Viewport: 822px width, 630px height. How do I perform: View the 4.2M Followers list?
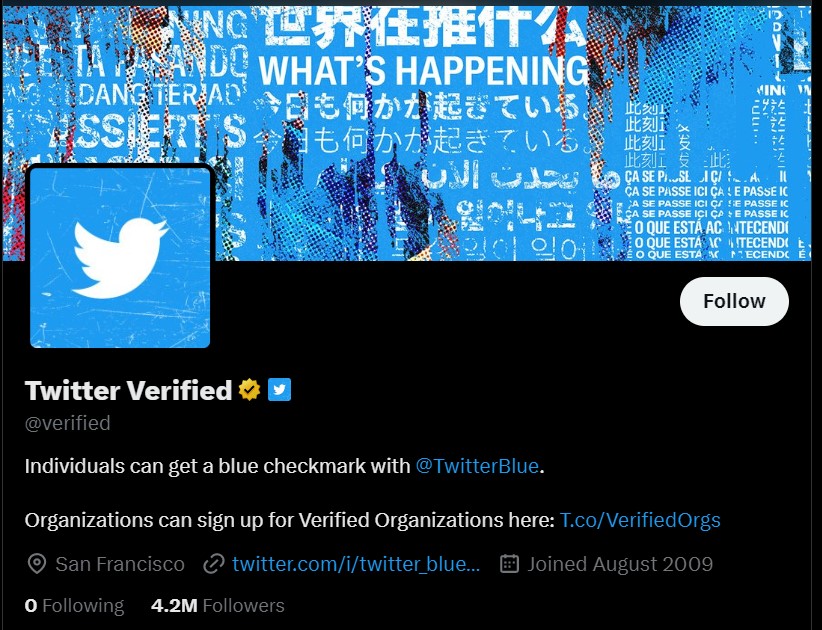coord(218,605)
